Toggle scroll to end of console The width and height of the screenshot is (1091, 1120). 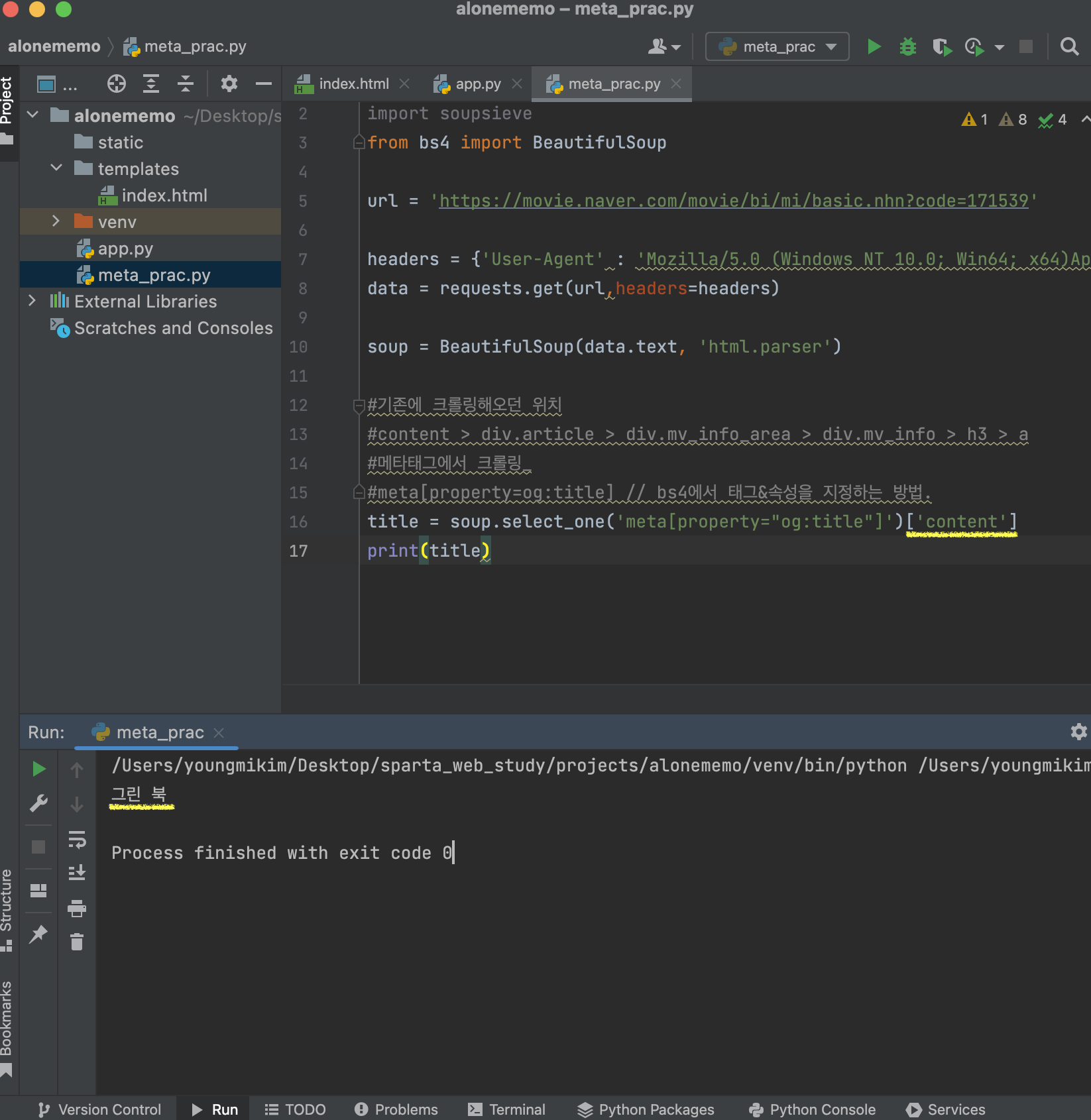tap(77, 872)
